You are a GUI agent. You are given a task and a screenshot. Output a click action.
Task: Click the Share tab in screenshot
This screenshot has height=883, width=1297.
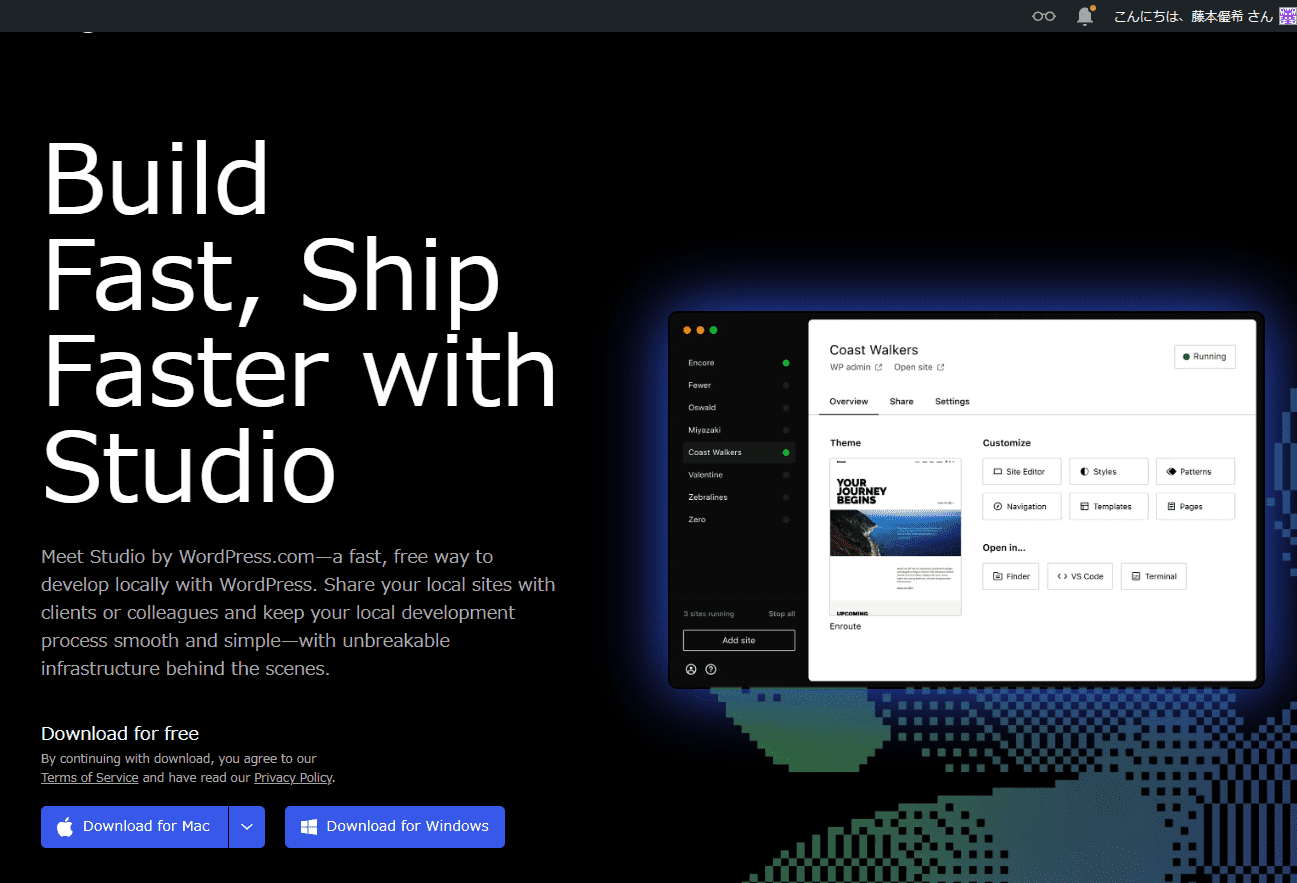[x=901, y=401]
